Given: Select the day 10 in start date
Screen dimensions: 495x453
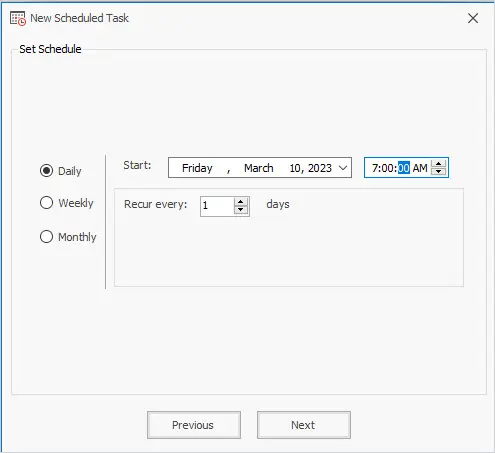Looking at the screenshot, I should pyautogui.click(x=295, y=168).
